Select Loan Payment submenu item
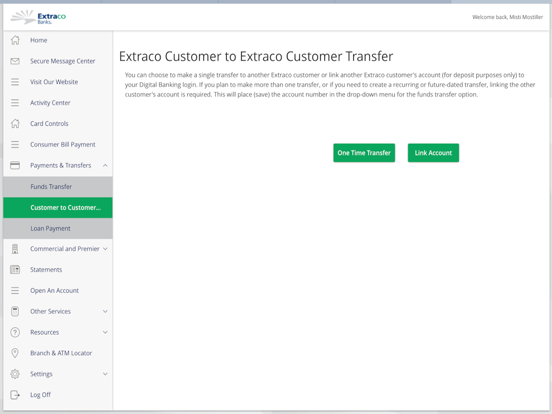 (x=58, y=228)
